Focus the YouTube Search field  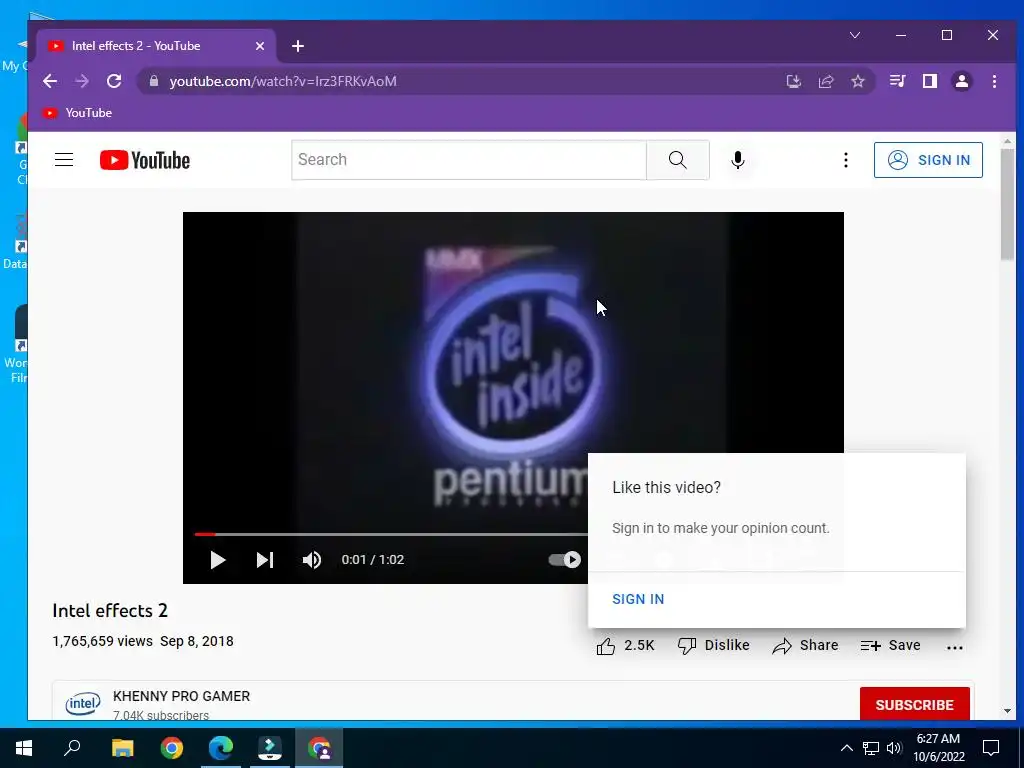click(469, 160)
